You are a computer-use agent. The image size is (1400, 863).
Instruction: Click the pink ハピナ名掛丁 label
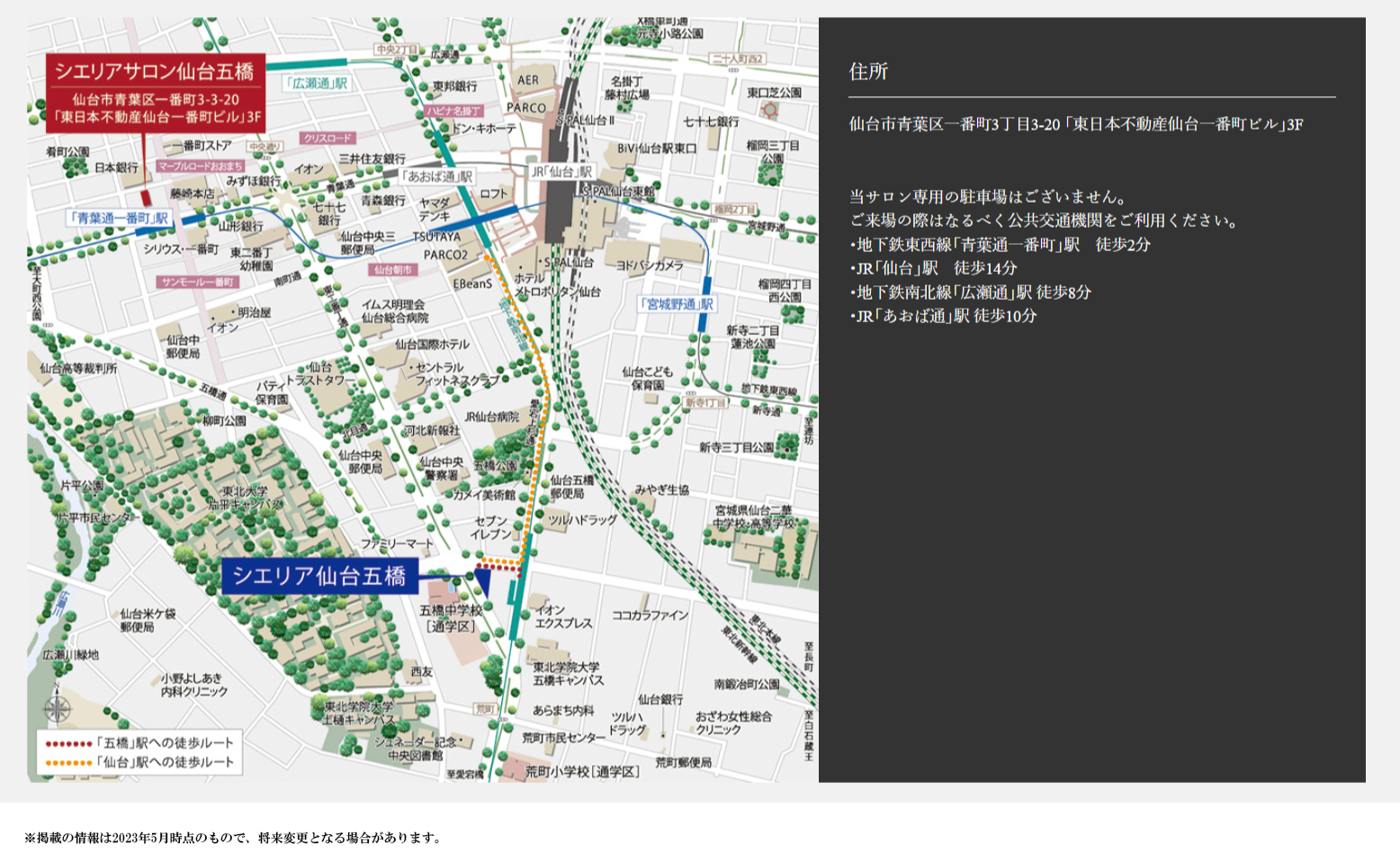point(453,111)
